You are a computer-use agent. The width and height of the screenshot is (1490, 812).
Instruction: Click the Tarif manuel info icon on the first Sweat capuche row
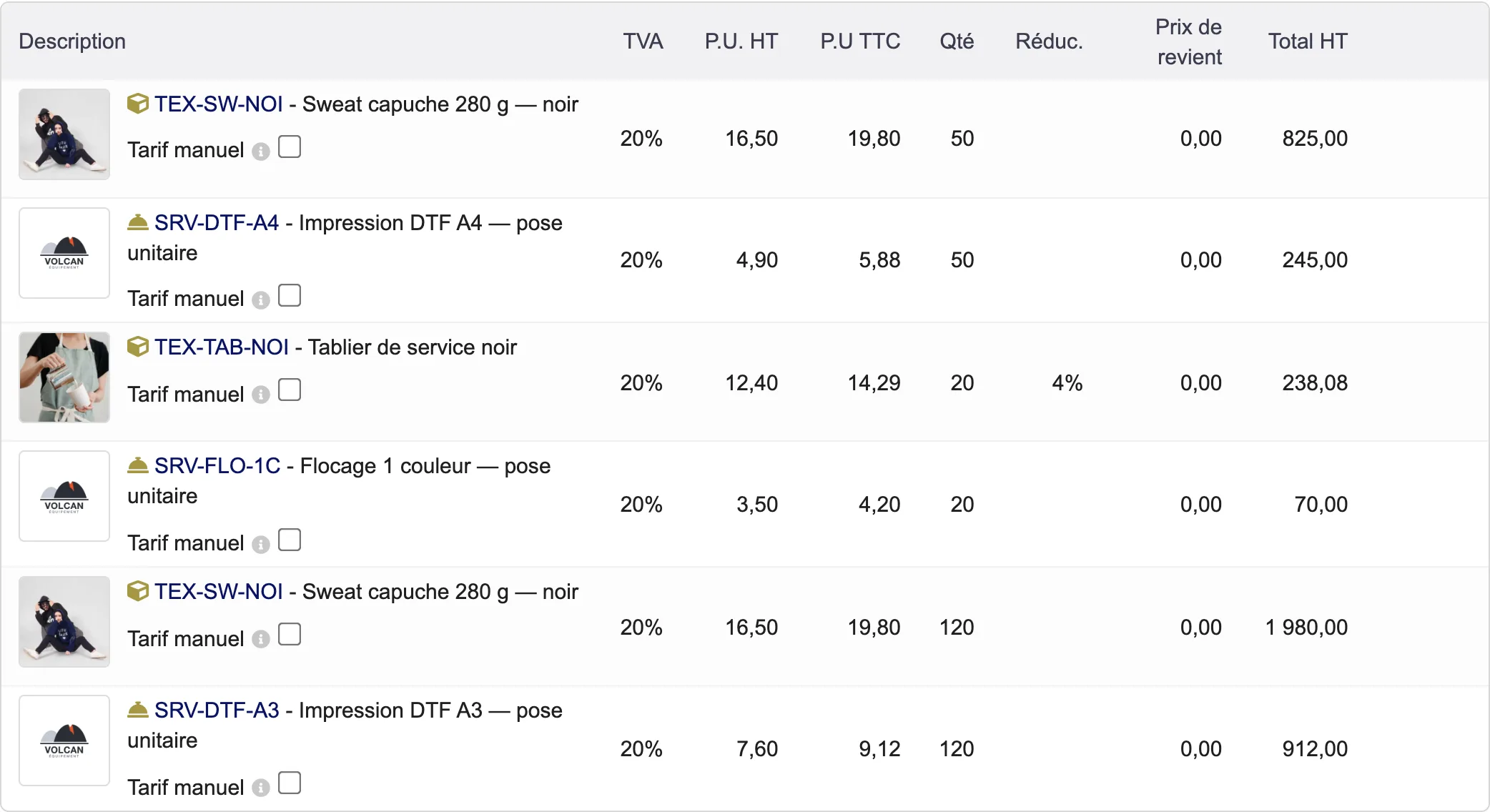point(261,151)
